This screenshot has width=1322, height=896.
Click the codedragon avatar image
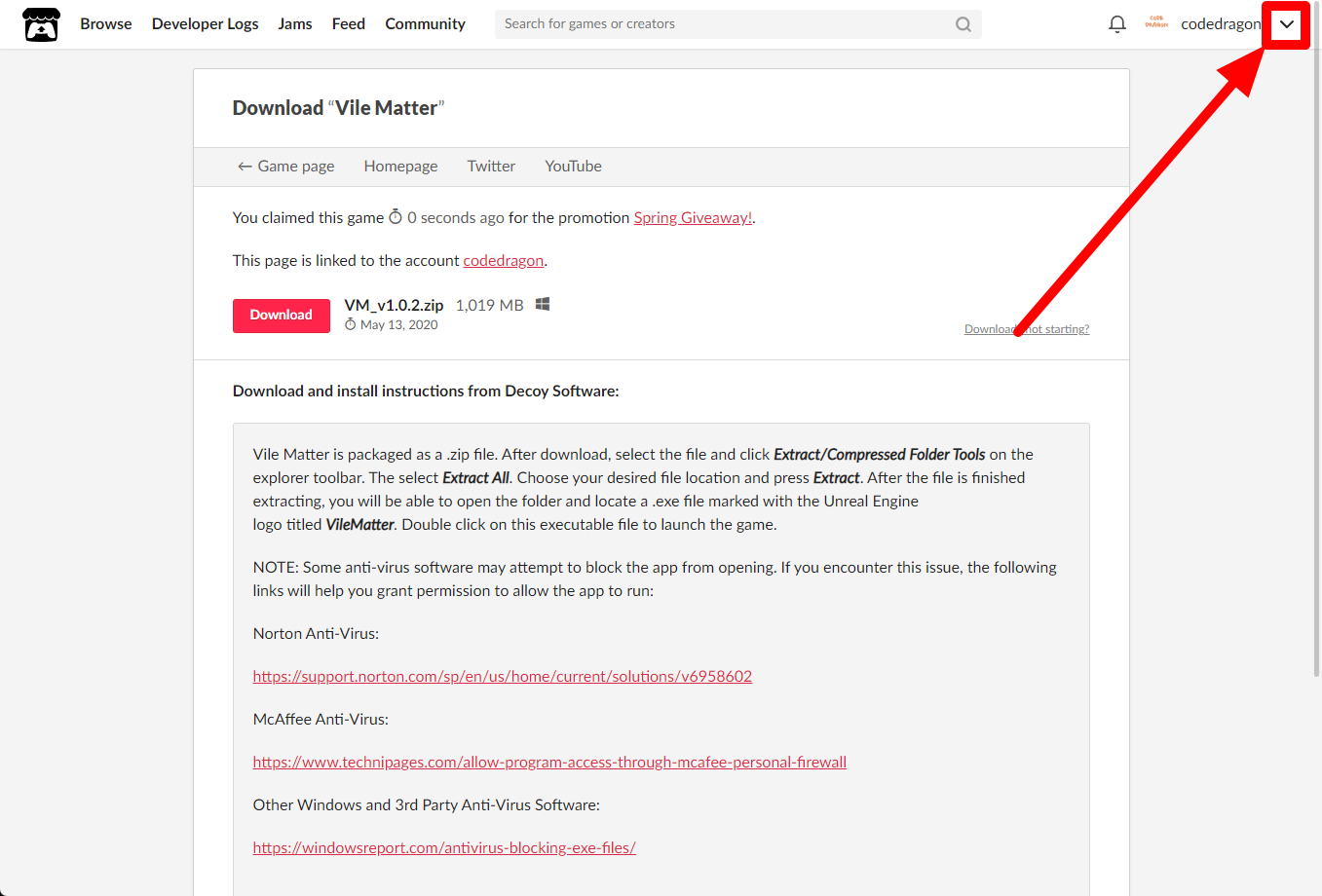click(1156, 22)
